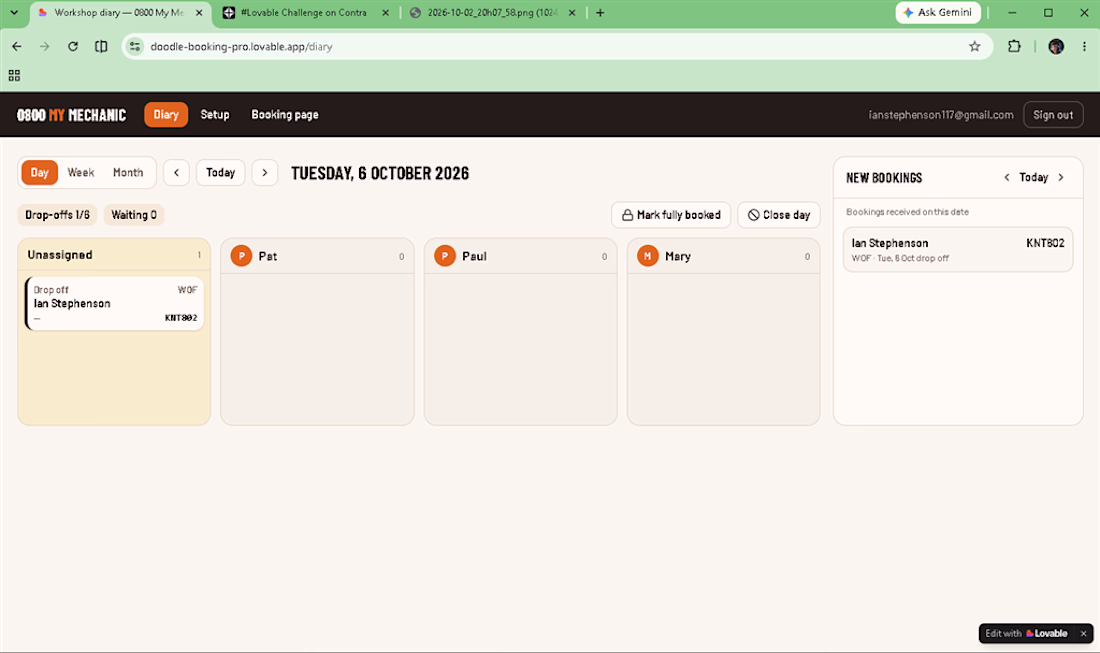
Task: Go to the next diary day
Action: [264, 173]
